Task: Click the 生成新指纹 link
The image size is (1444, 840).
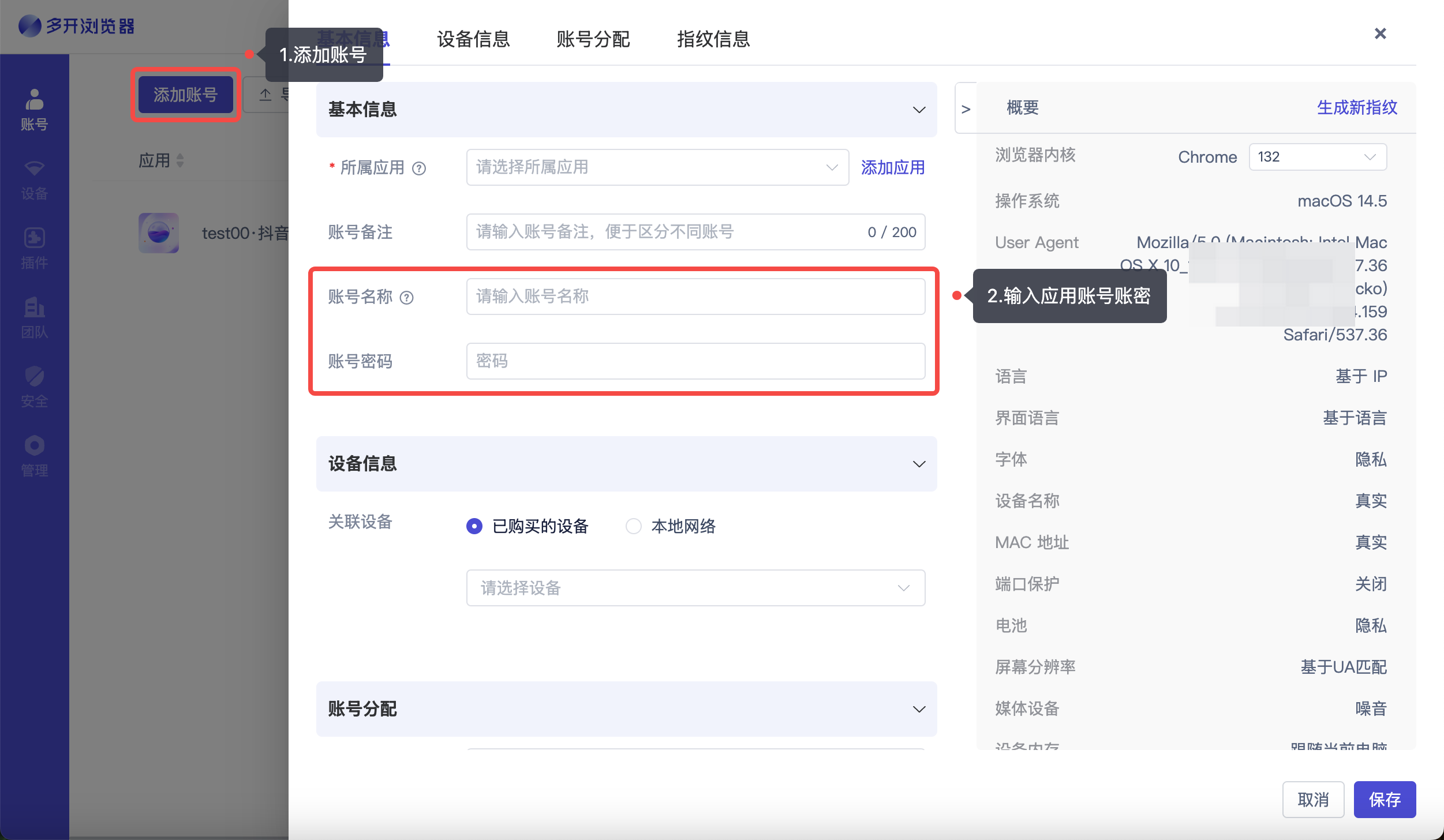Action: point(1356,107)
